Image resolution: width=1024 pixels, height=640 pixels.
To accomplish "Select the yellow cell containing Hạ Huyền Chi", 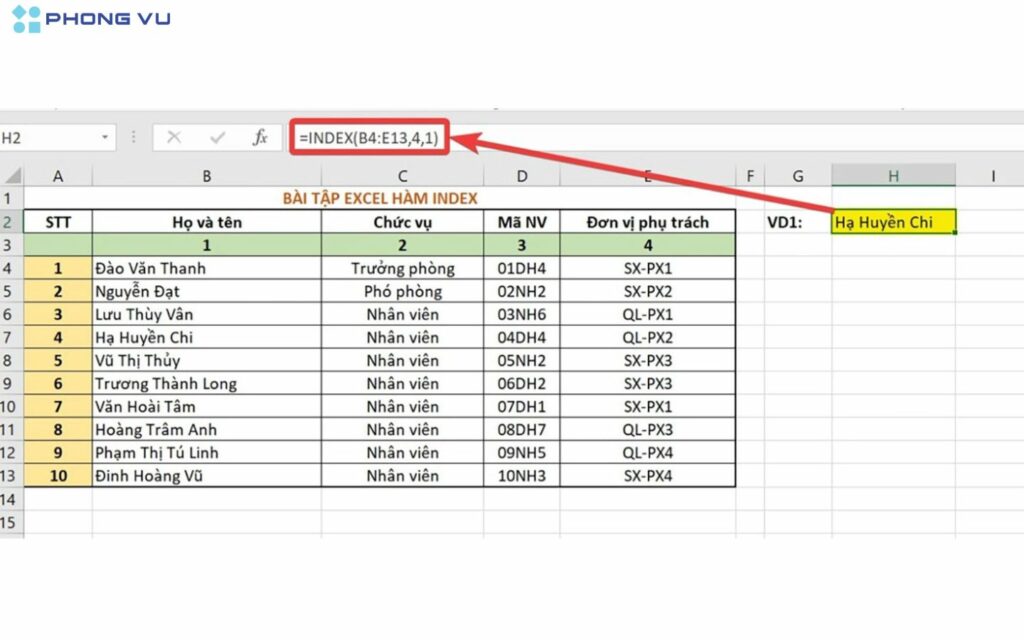I will (892, 222).
